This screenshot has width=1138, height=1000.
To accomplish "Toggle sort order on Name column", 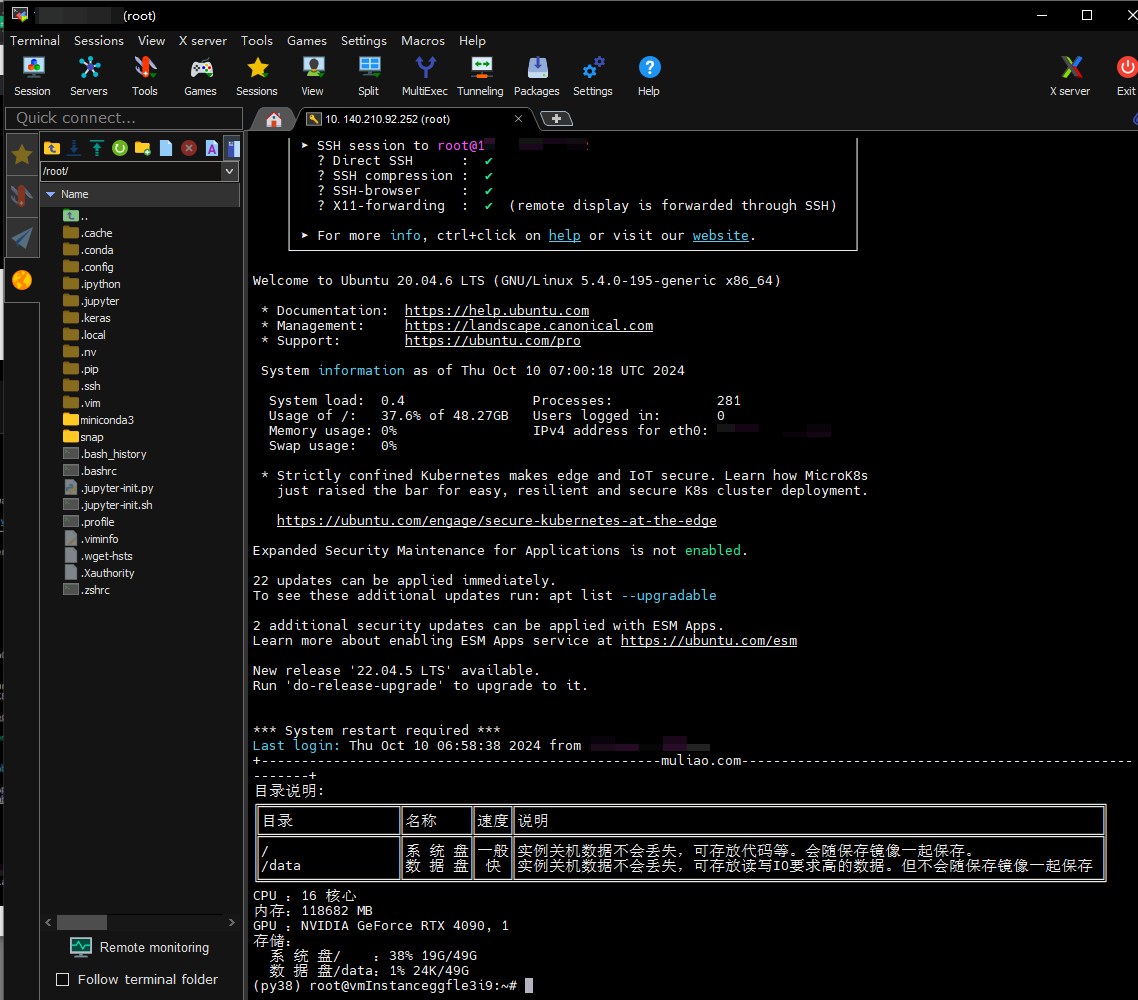I will pos(74,194).
